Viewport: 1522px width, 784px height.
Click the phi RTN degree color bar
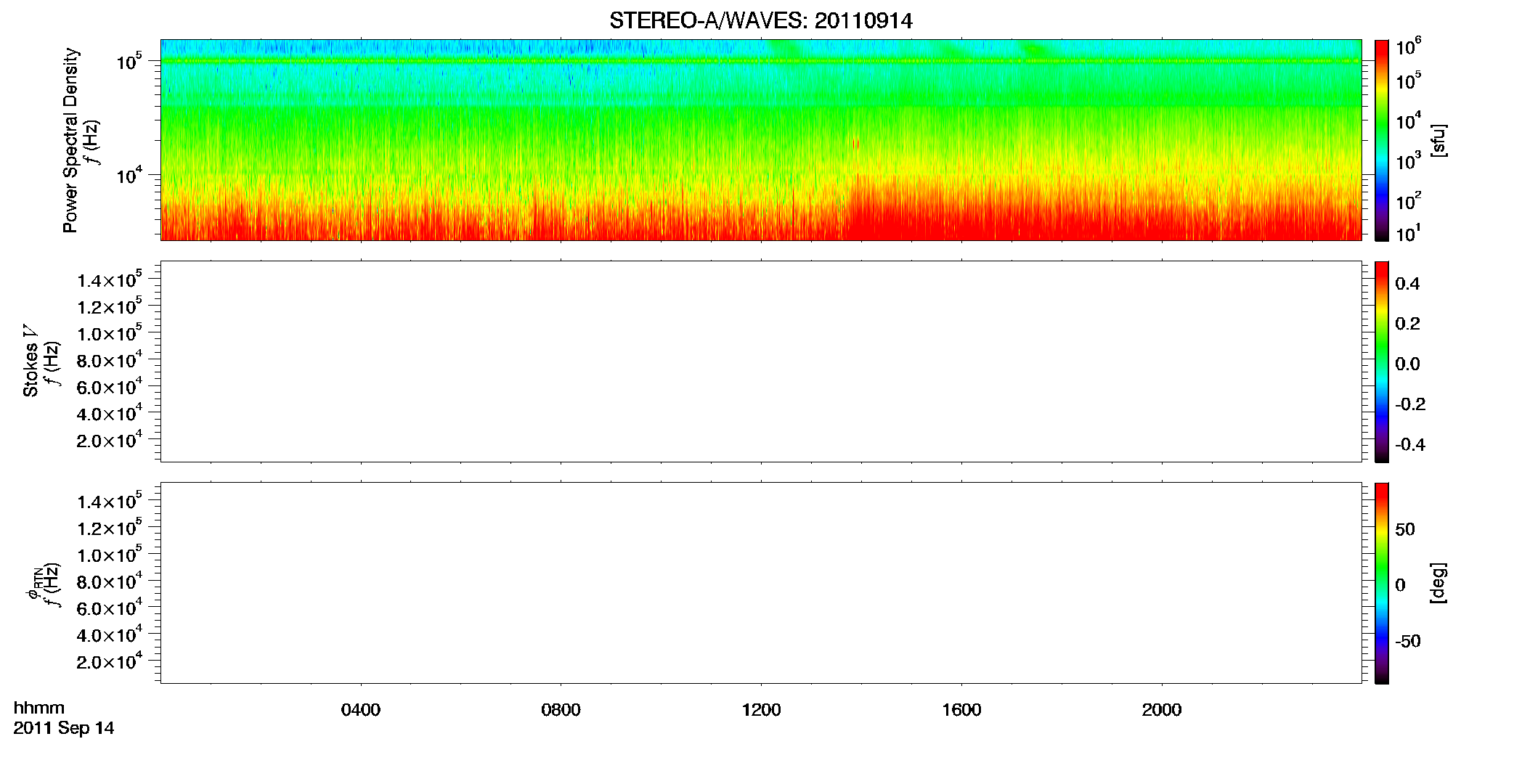(x=1382, y=583)
